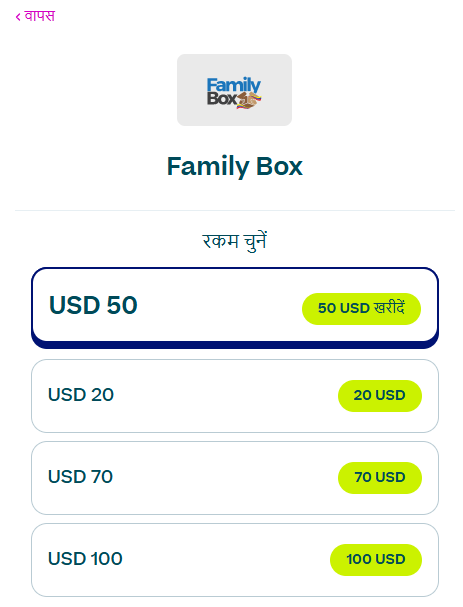This screenshot has width=463, height=607.
Task: Tap the green 100 USD pill button
Action: coord(376,560)
